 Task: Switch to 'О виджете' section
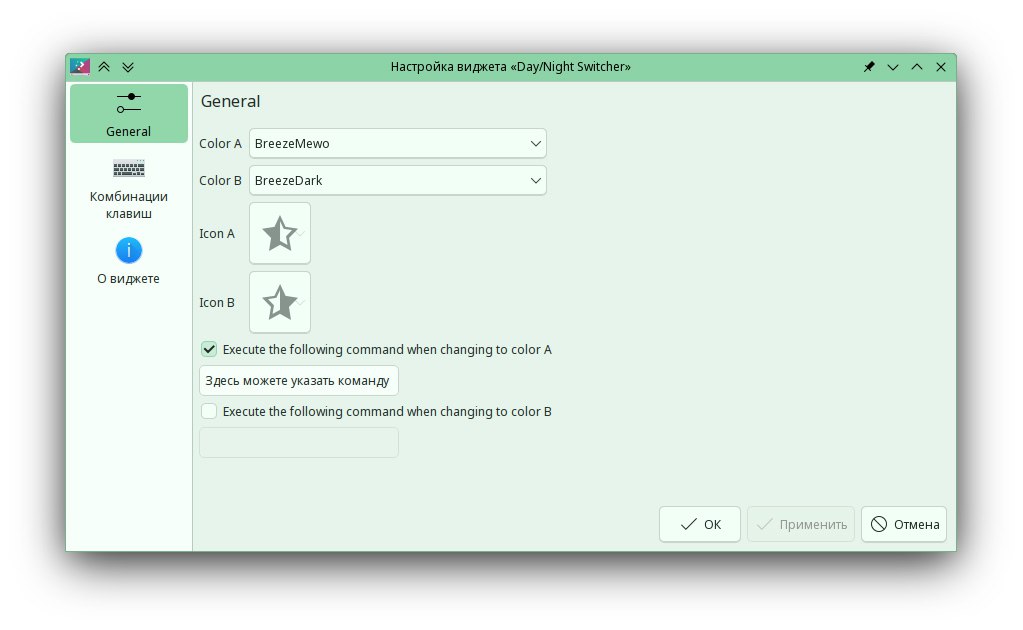[x=128, y=279]
